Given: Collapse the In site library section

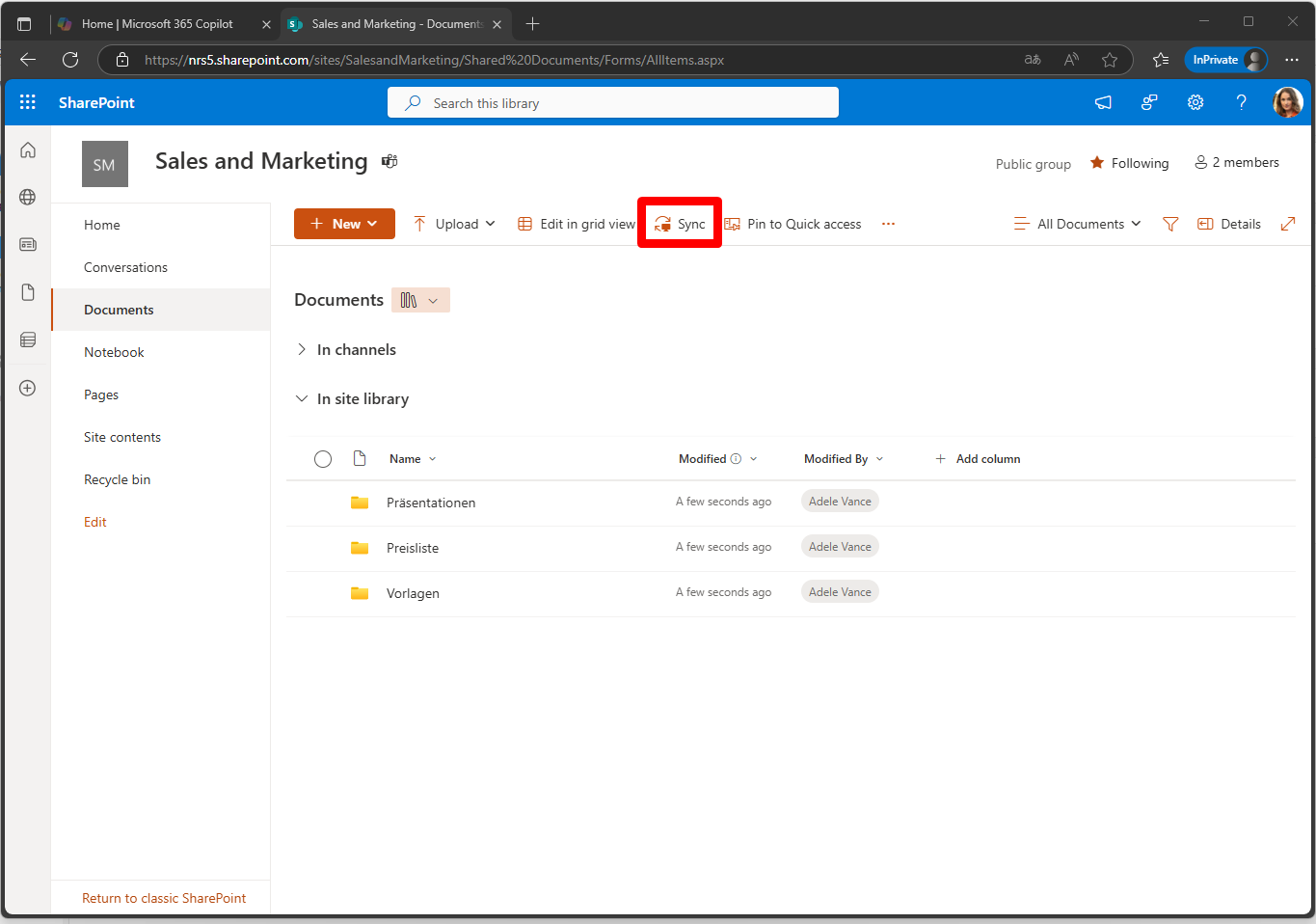Looking at the screenshot, I should pos(302,398).
